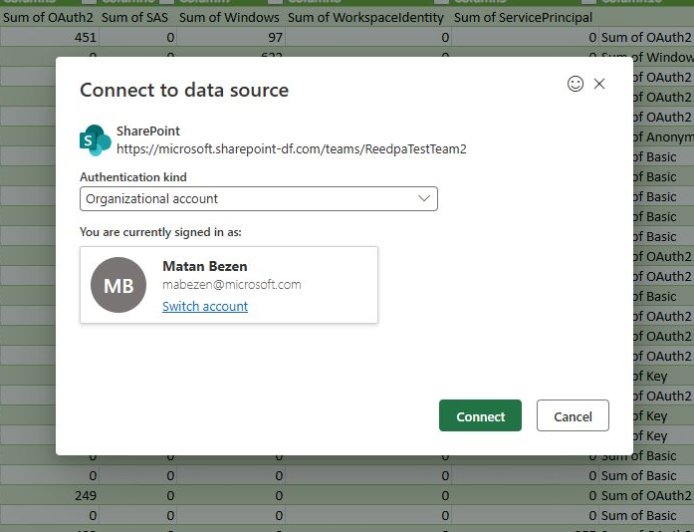Click the Sum of Windows column header

229,18
